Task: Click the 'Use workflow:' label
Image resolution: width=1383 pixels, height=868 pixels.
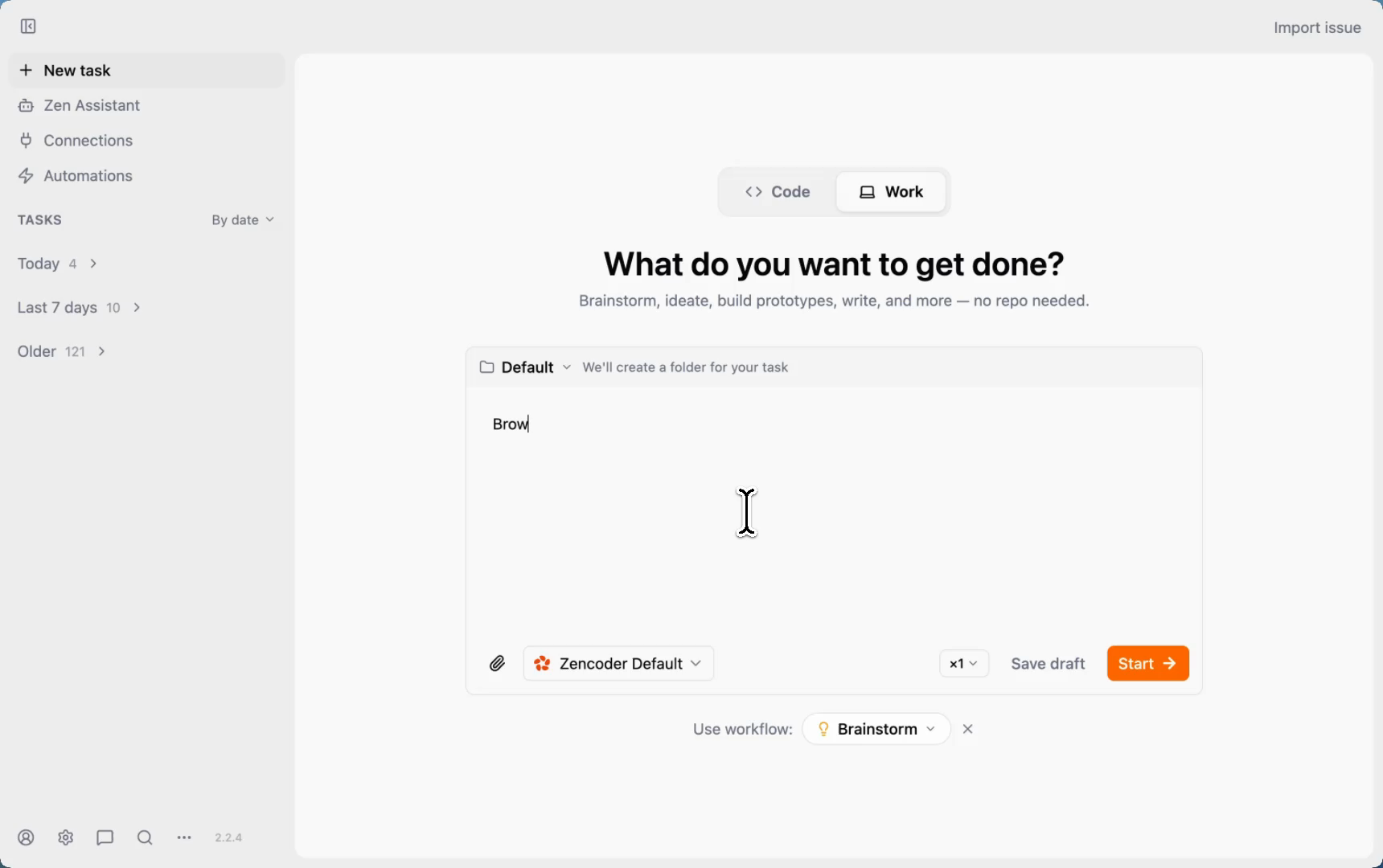Action: coord(743,729)
